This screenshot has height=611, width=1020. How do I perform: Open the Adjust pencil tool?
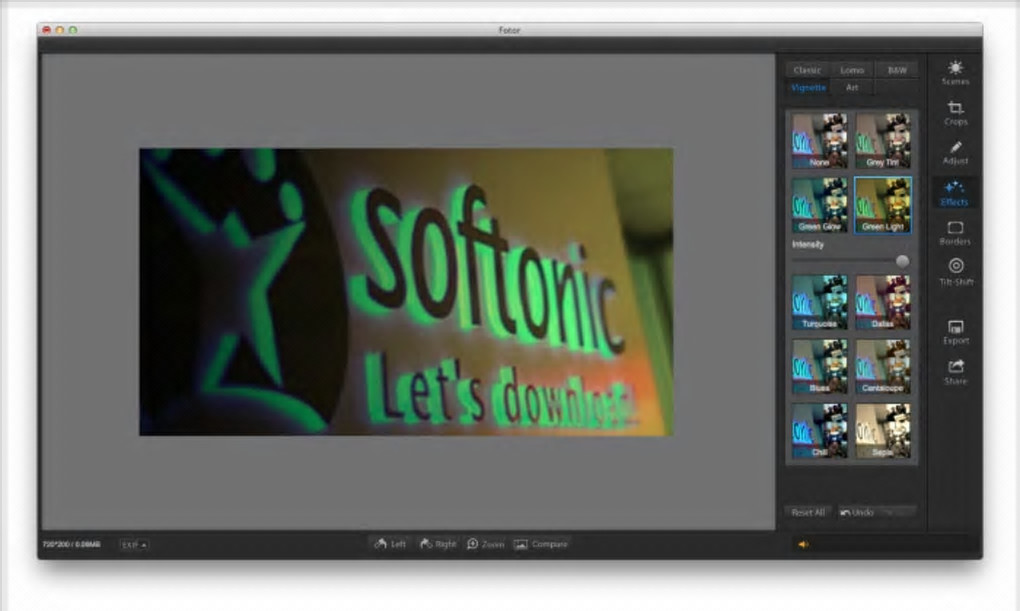point(955,153)
